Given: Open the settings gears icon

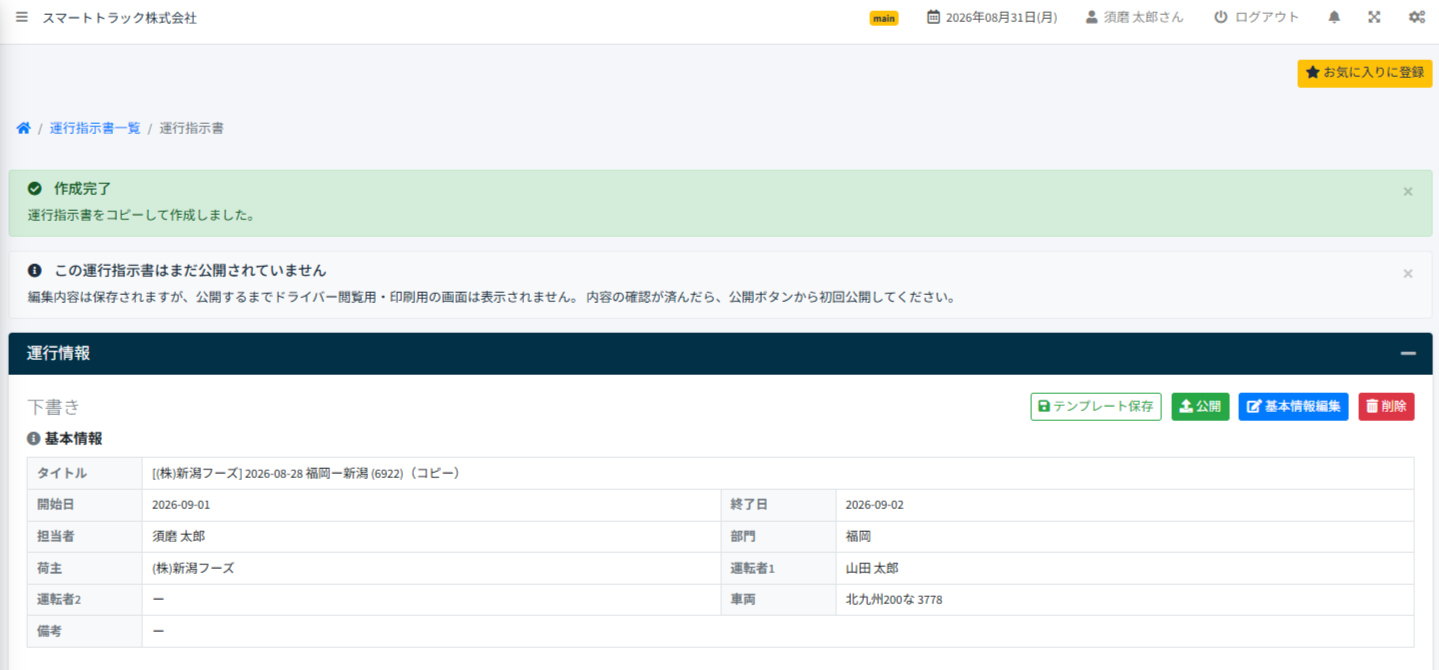Looking at the screenshot, I should (1416, 17).
